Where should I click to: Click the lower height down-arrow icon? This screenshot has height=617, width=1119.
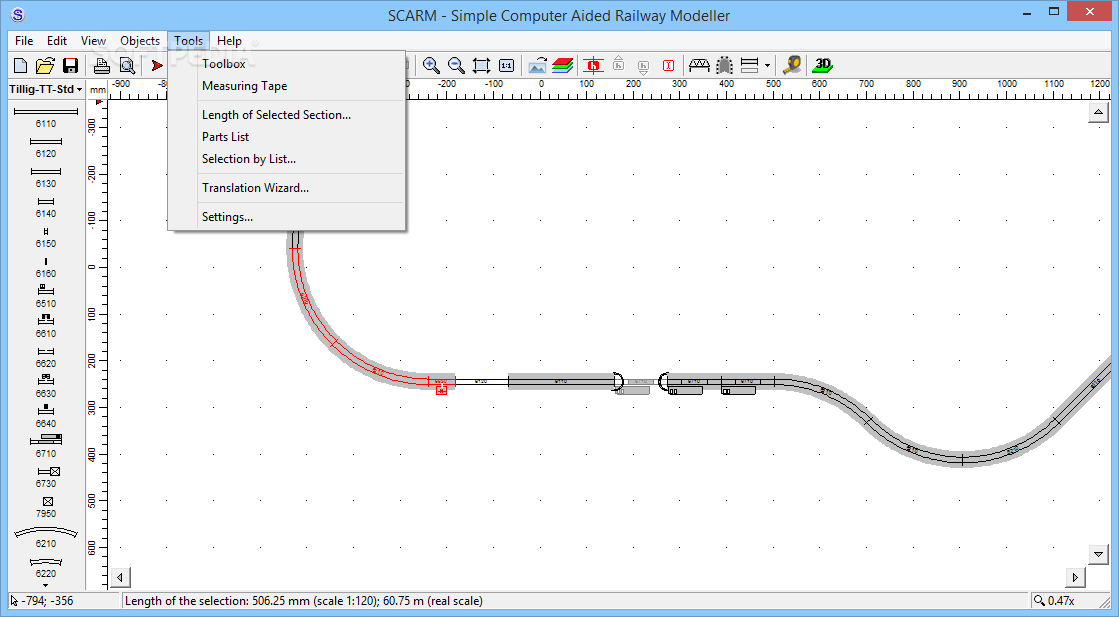tap(643, 67)
